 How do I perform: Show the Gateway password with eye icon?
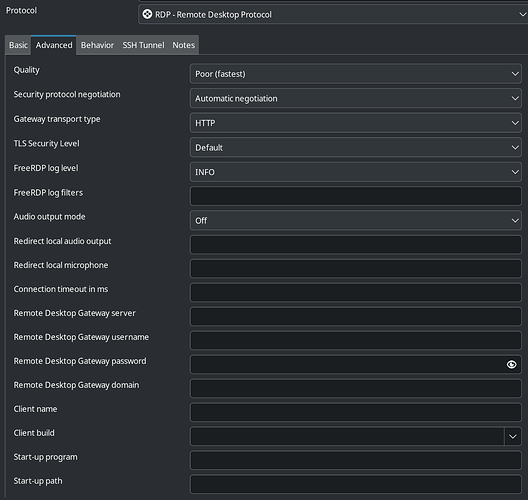pyautogui.click(x=511, y=364)
